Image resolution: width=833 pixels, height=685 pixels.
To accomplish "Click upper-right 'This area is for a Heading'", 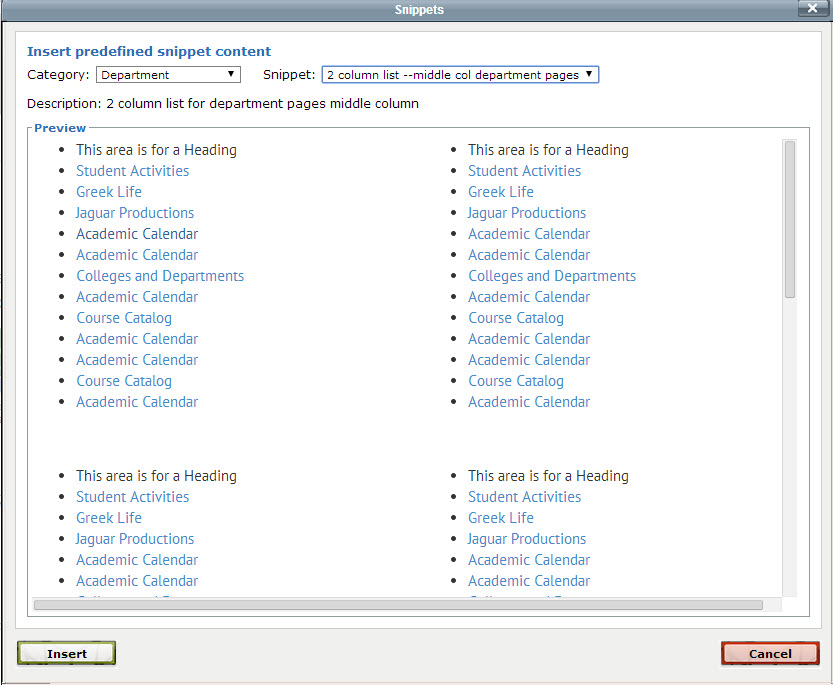I will pos(548,150).
